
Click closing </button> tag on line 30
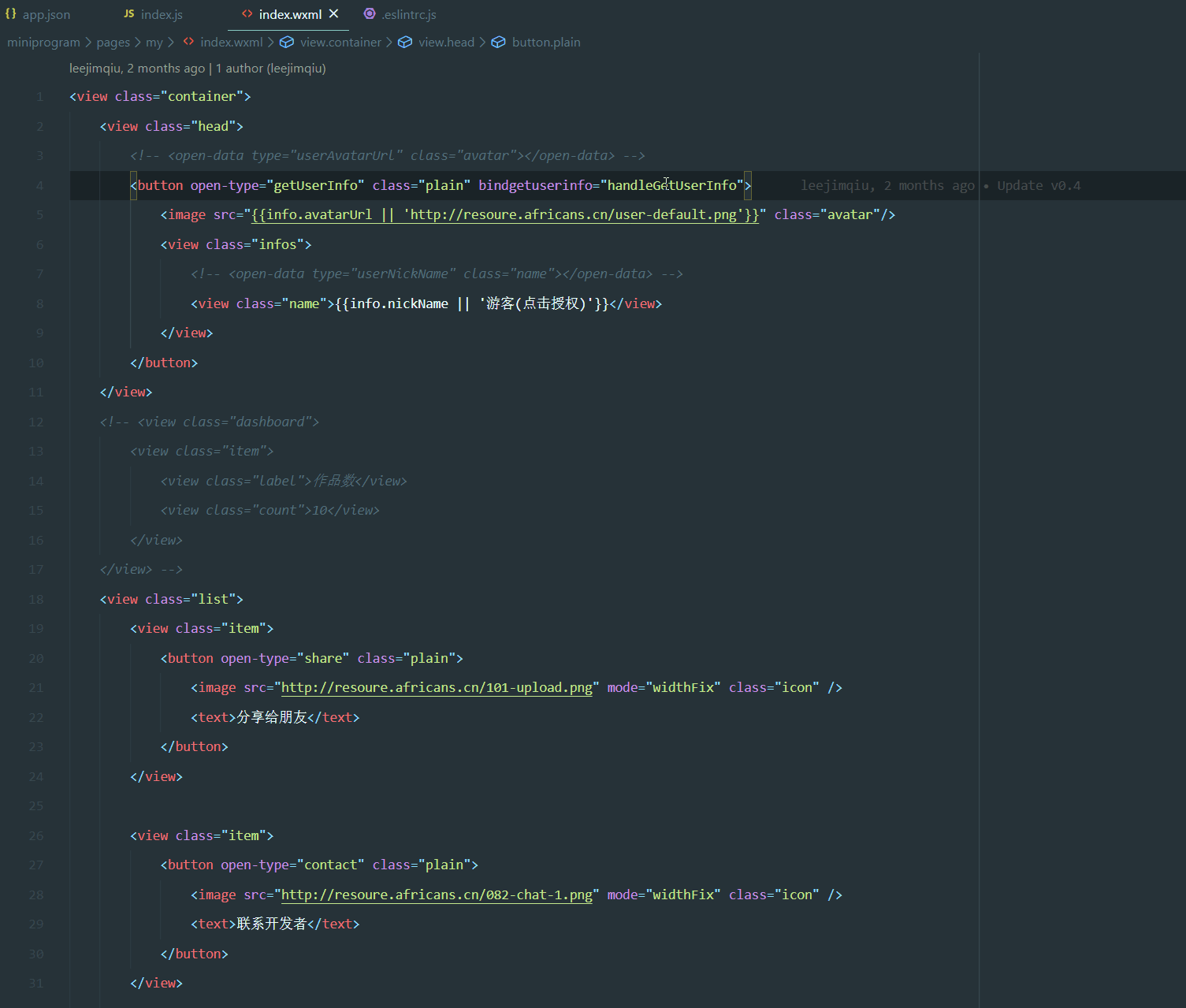point(194,954)
